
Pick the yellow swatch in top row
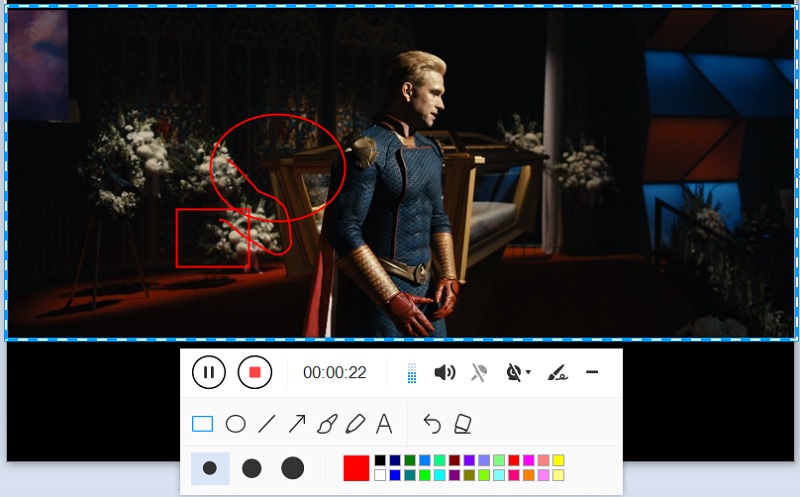[x=559, y=460]
